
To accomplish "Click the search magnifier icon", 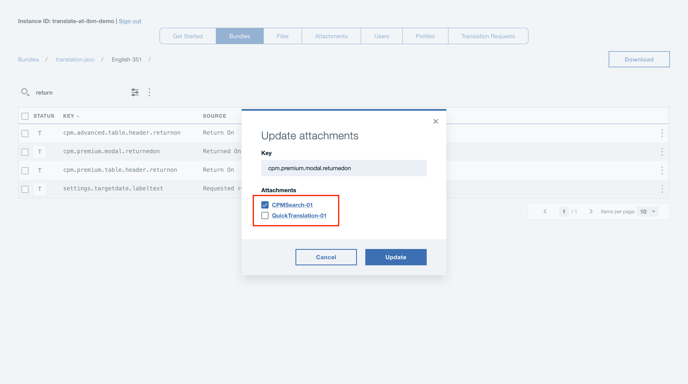I will coord(25,92).
